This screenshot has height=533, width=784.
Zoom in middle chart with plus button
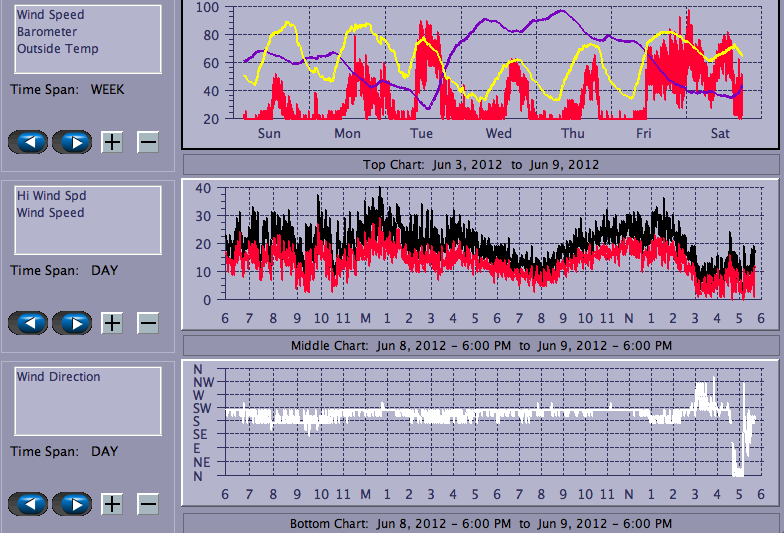point(112,323)
